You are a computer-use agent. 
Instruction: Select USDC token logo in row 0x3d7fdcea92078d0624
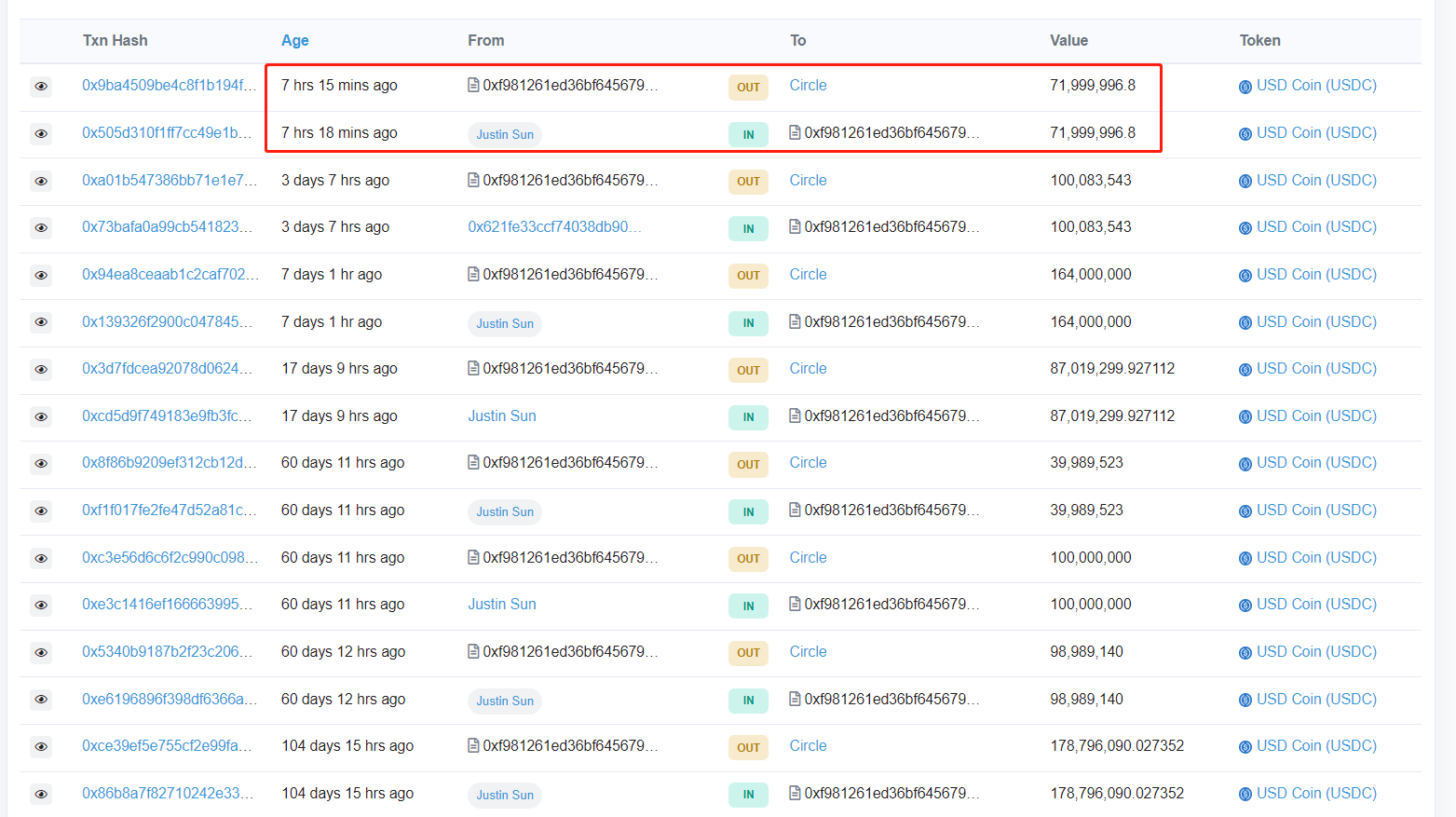point(1245,370)
